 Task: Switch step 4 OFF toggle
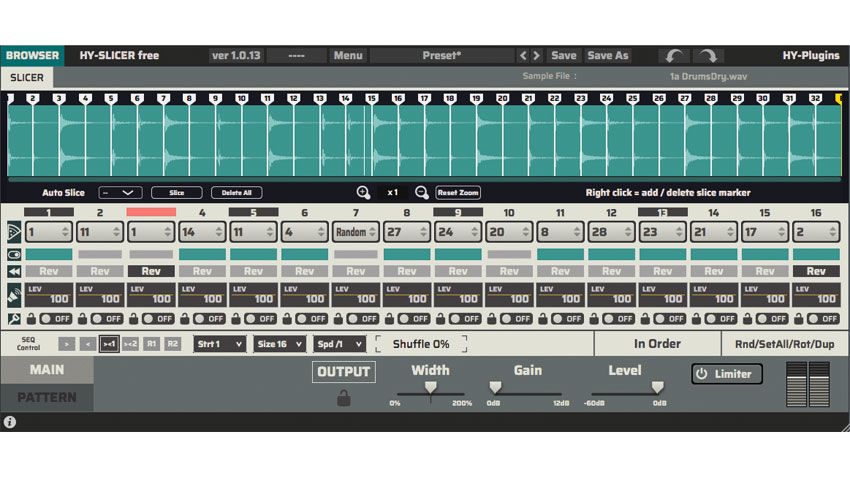click(x=210, y=319)
